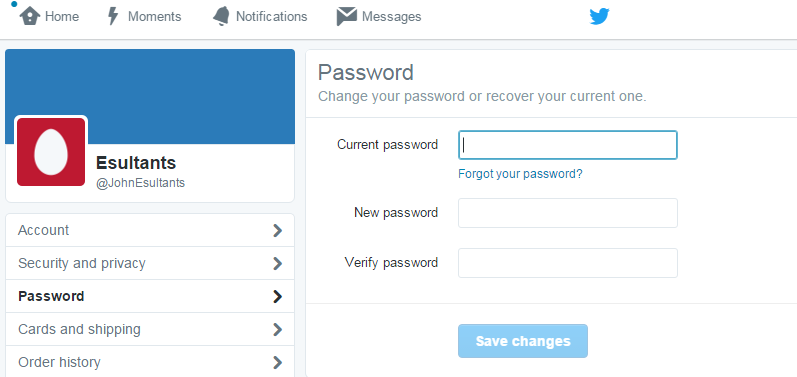Click the Order history chevron arrow
797x377 pixels.
(277, 362)
